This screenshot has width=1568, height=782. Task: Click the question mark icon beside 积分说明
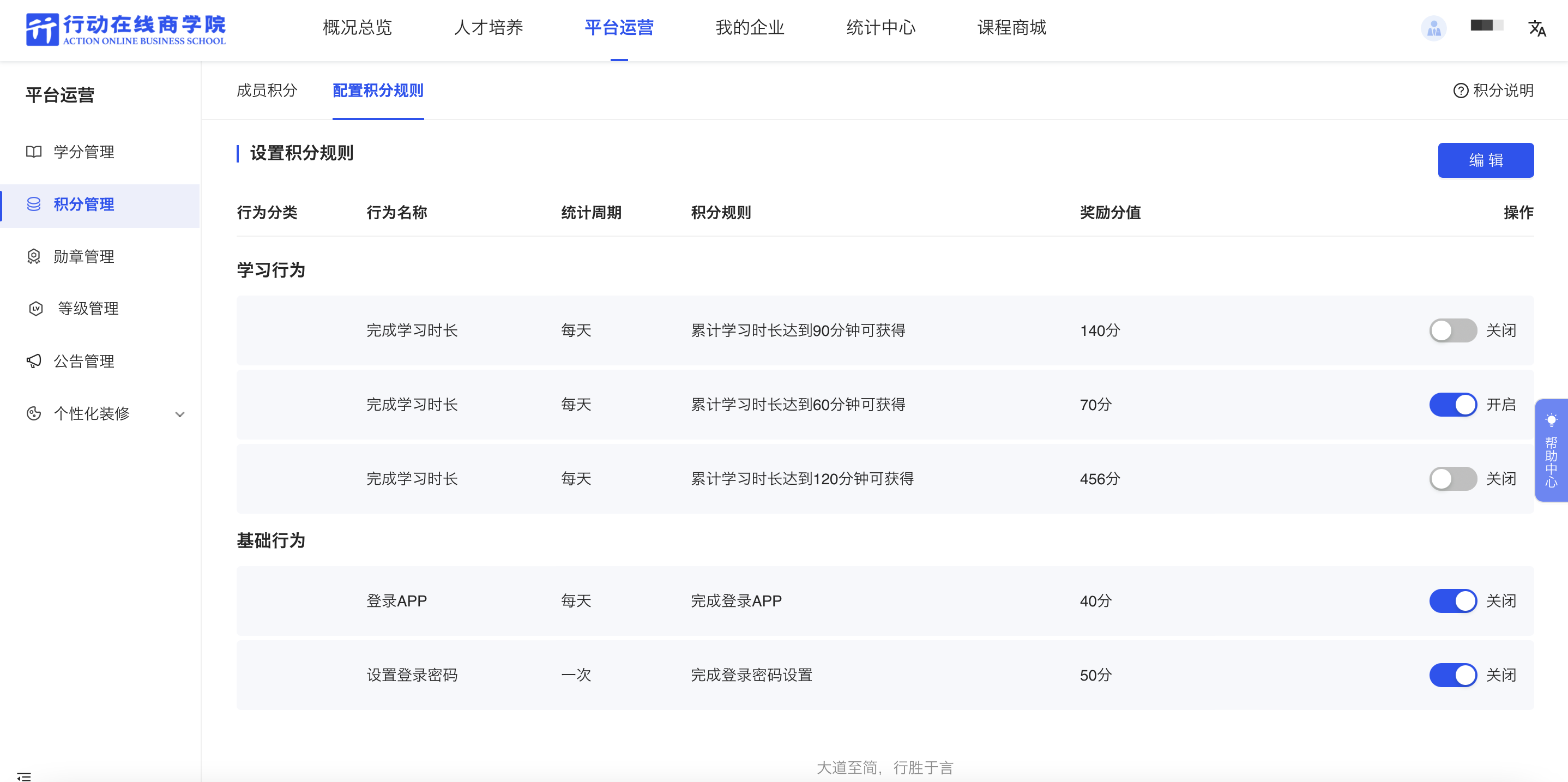1460,91
